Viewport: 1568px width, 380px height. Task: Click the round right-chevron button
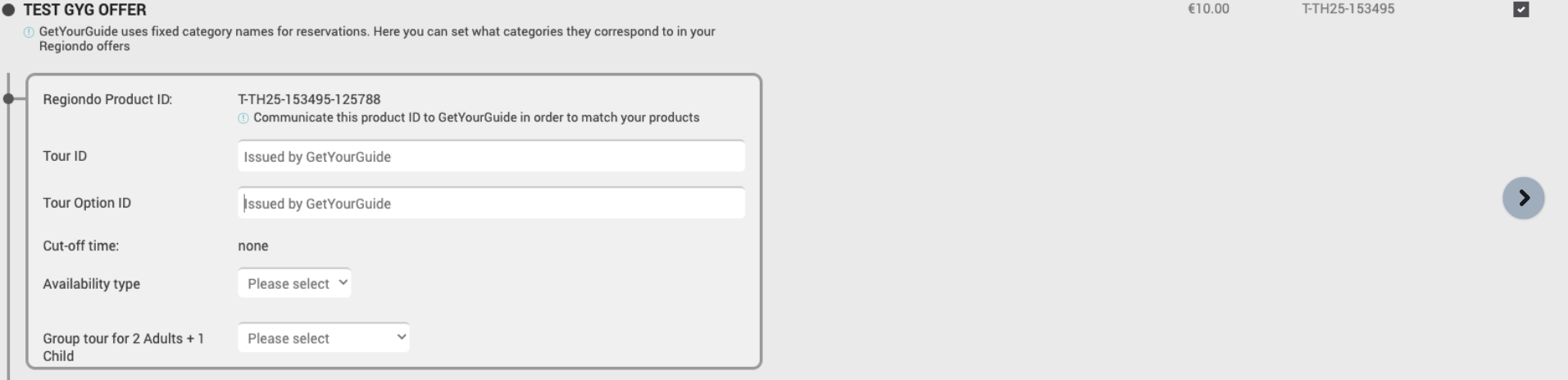click(x=1523, y=198)
